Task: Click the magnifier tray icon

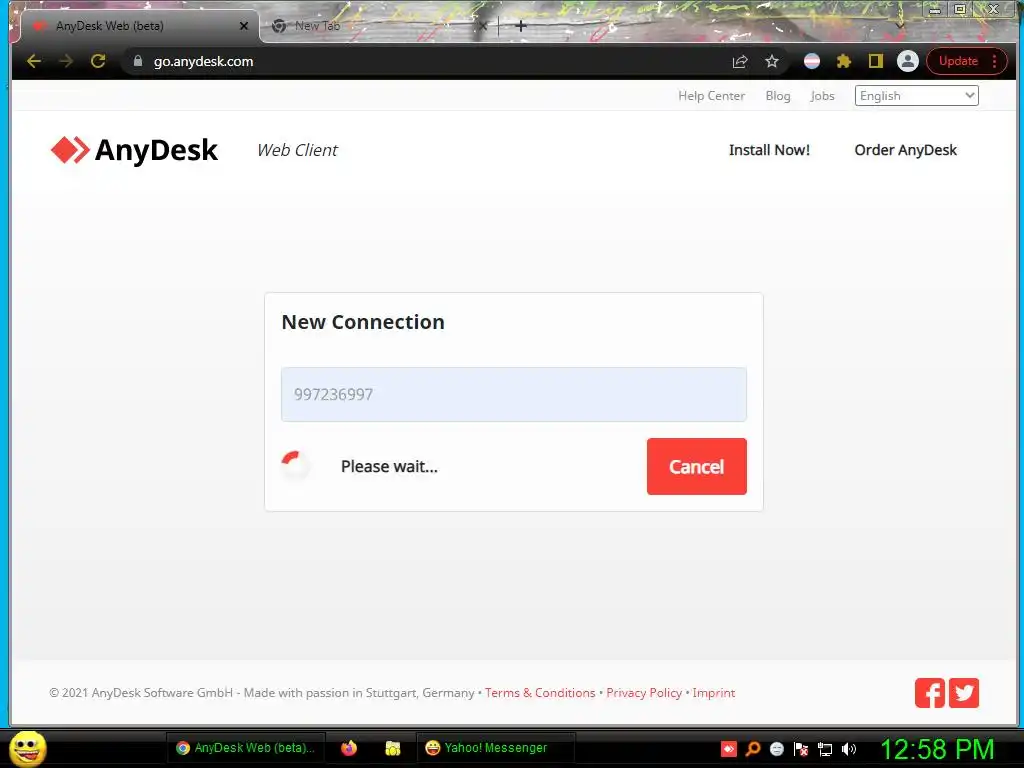Action: [753, 749]
